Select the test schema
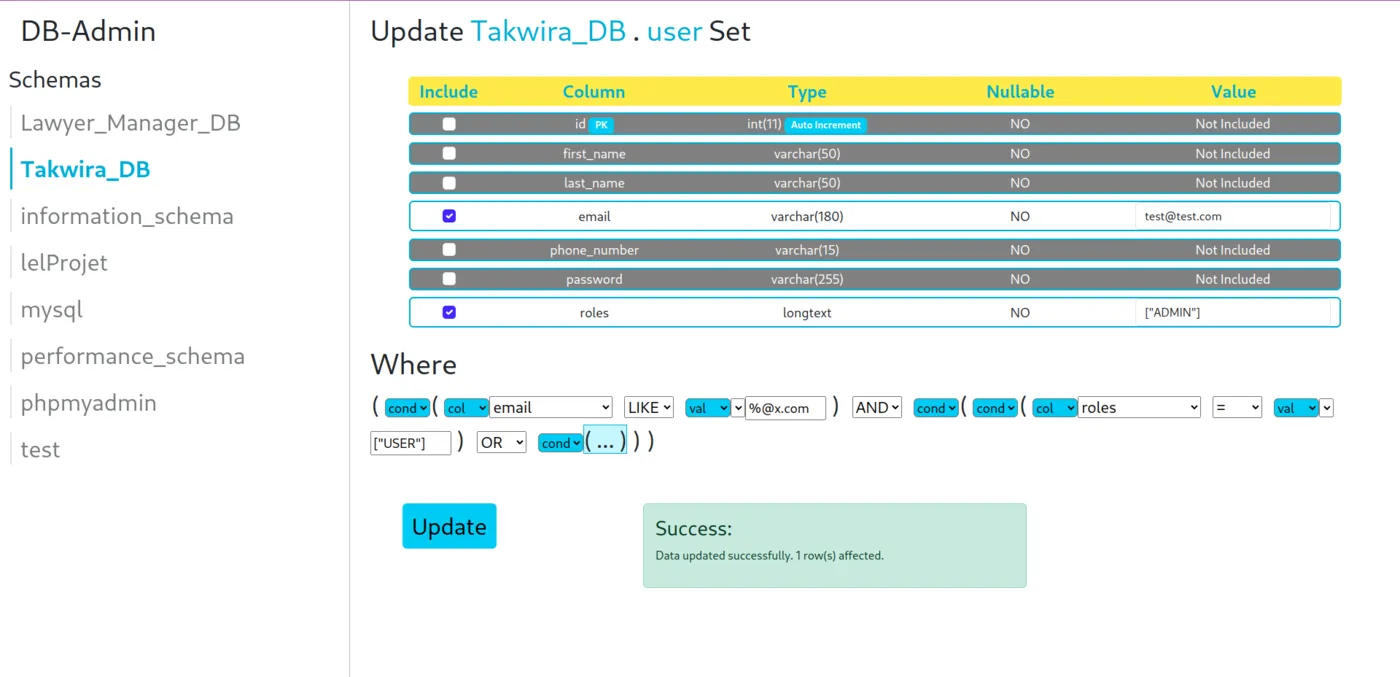This screenshot has width=1400, height=677. click(x=40, y=449)
